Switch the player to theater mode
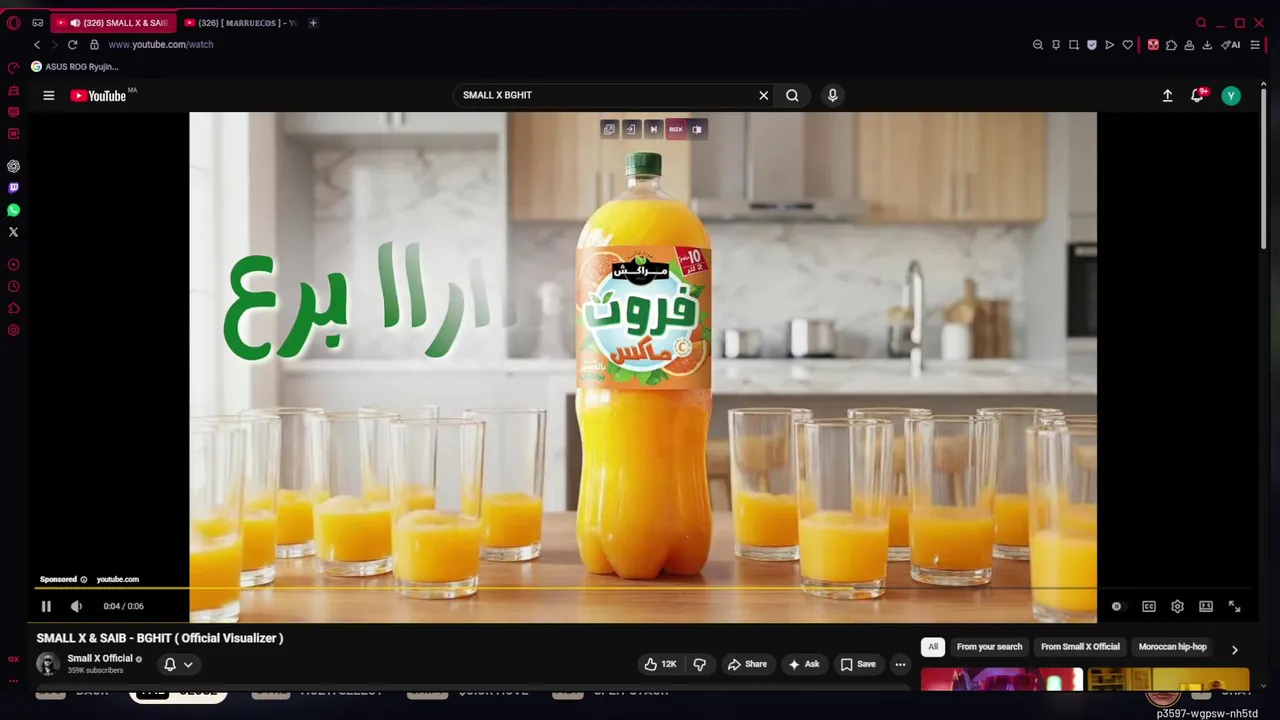The image size is (1280, 720). [1206, 606]
